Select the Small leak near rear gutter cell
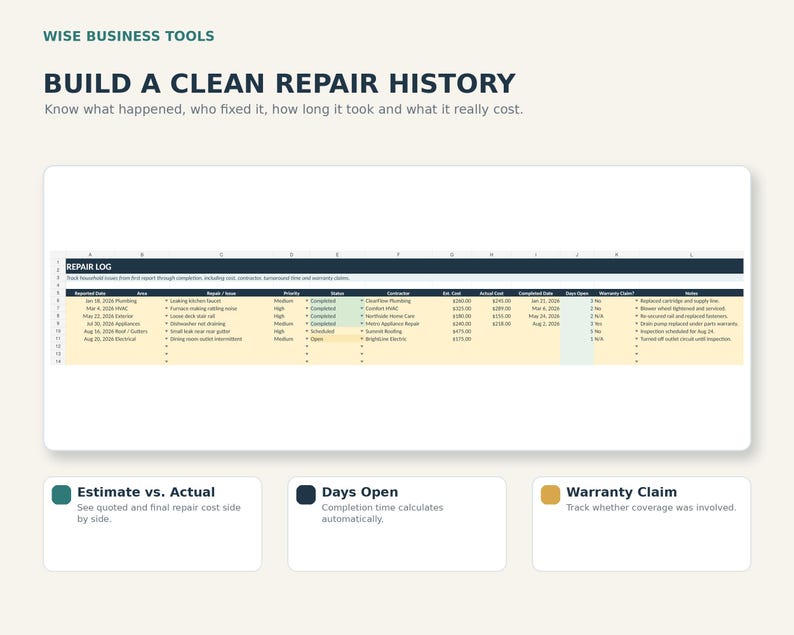Image resolution: width=794 pixels, height=635 pixels. [x=221, y=331]
